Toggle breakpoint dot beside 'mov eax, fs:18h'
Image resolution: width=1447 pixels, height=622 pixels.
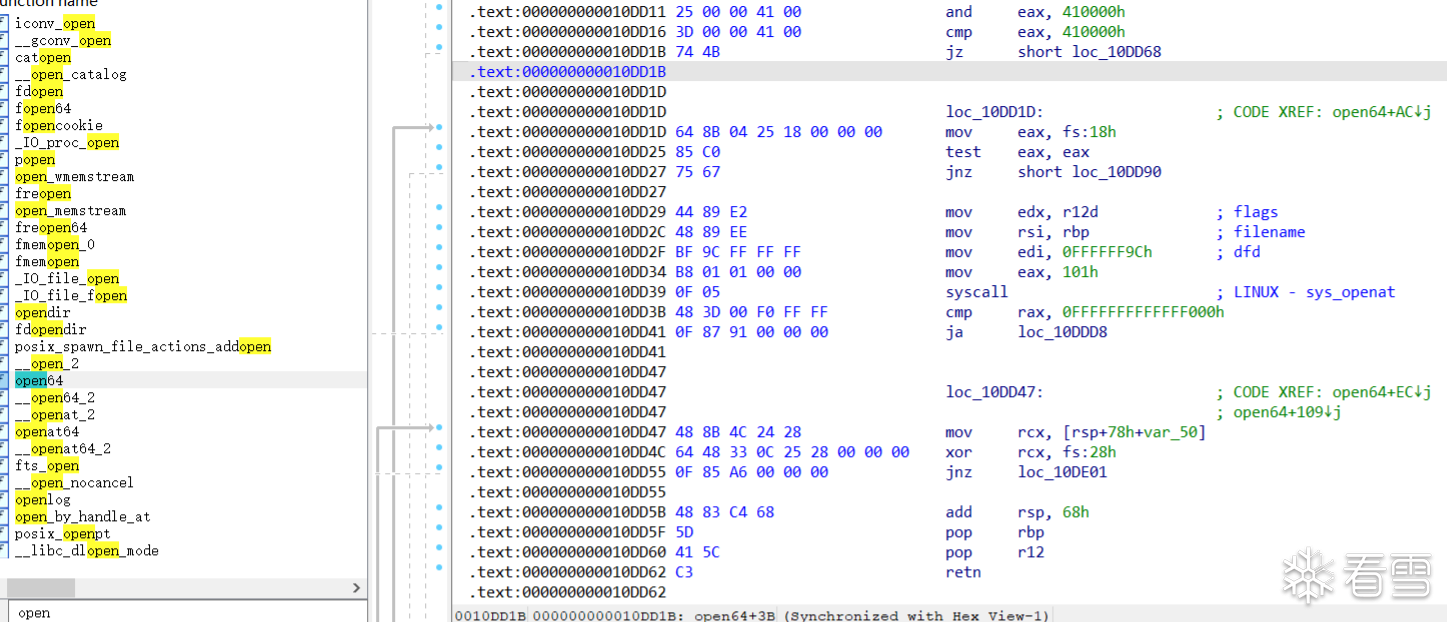pyautogui.click(x=439, y=128)
